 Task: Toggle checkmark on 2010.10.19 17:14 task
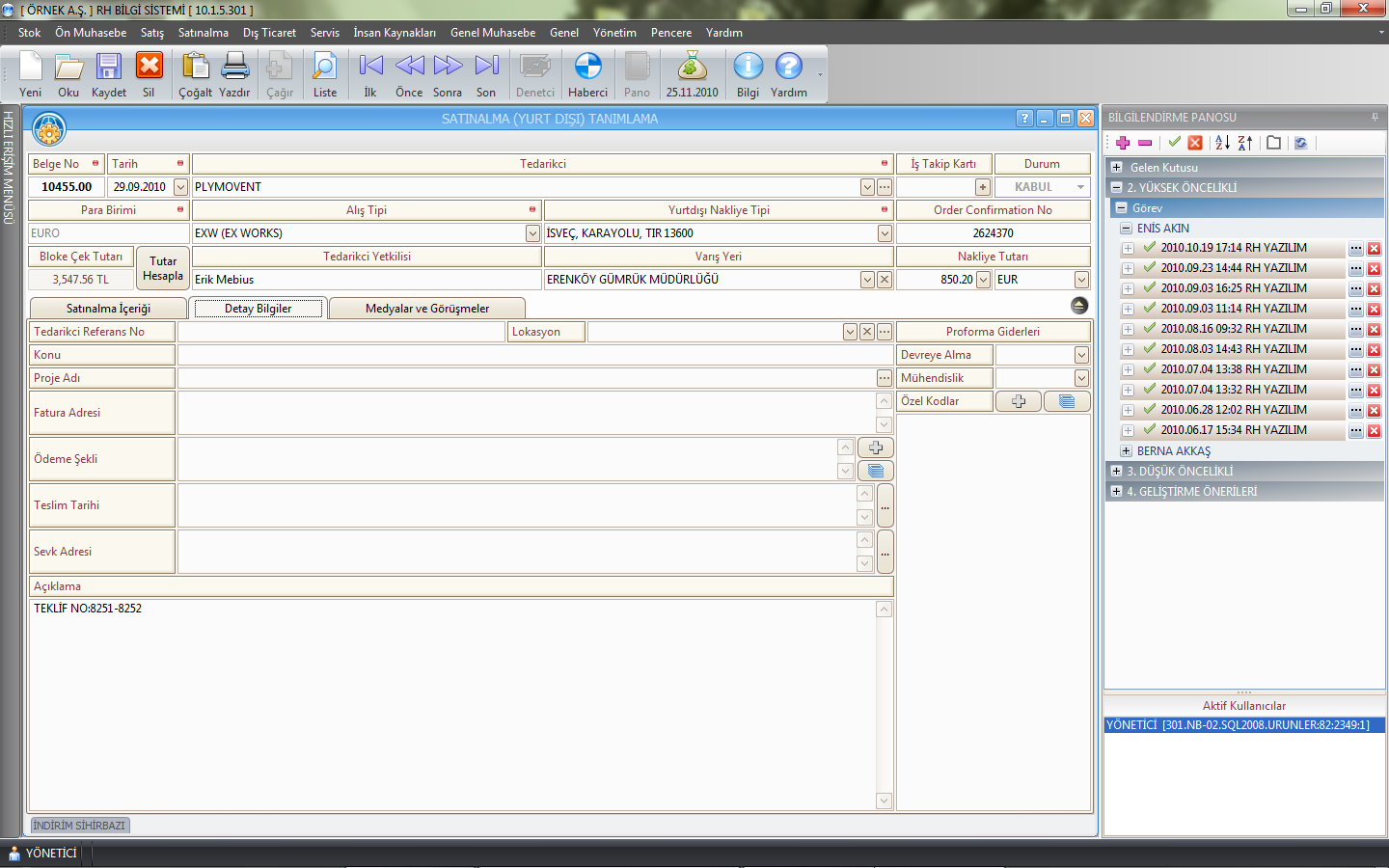tap(1150, 248)
